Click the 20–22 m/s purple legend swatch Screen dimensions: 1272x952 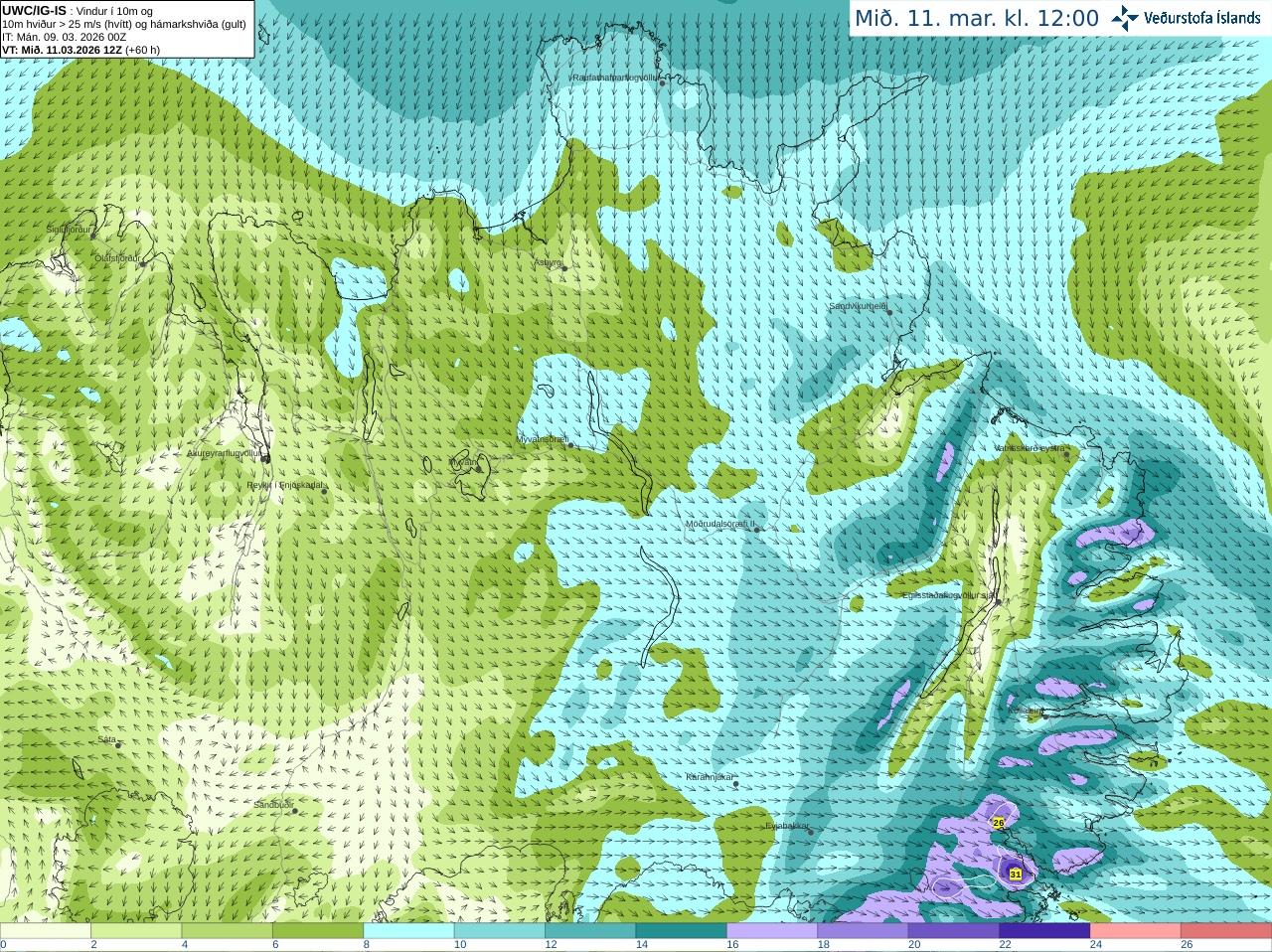[954, 931]
